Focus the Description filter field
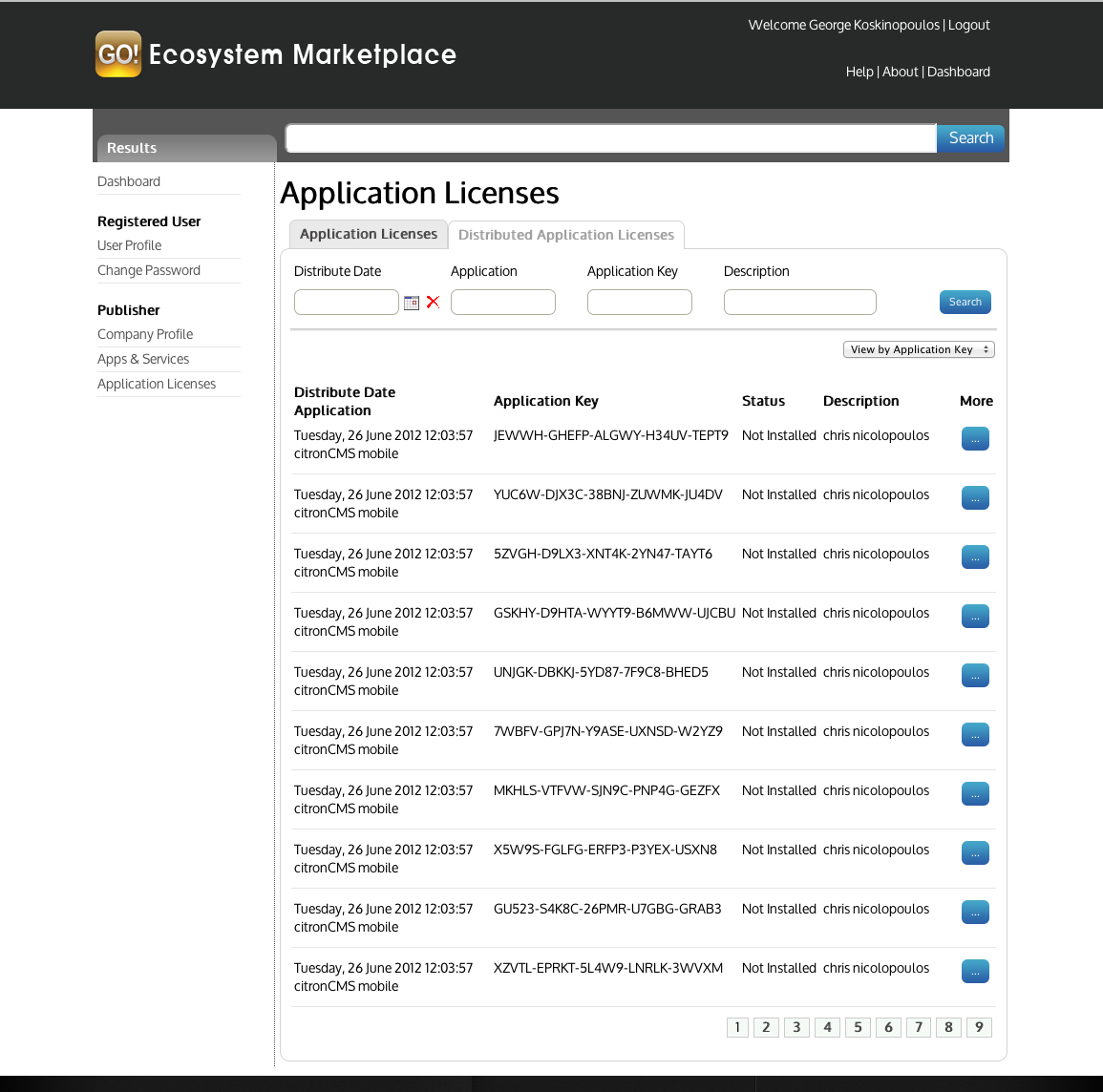The width and height of the screenshot is (1103, 1092). (x=800, y=302)
